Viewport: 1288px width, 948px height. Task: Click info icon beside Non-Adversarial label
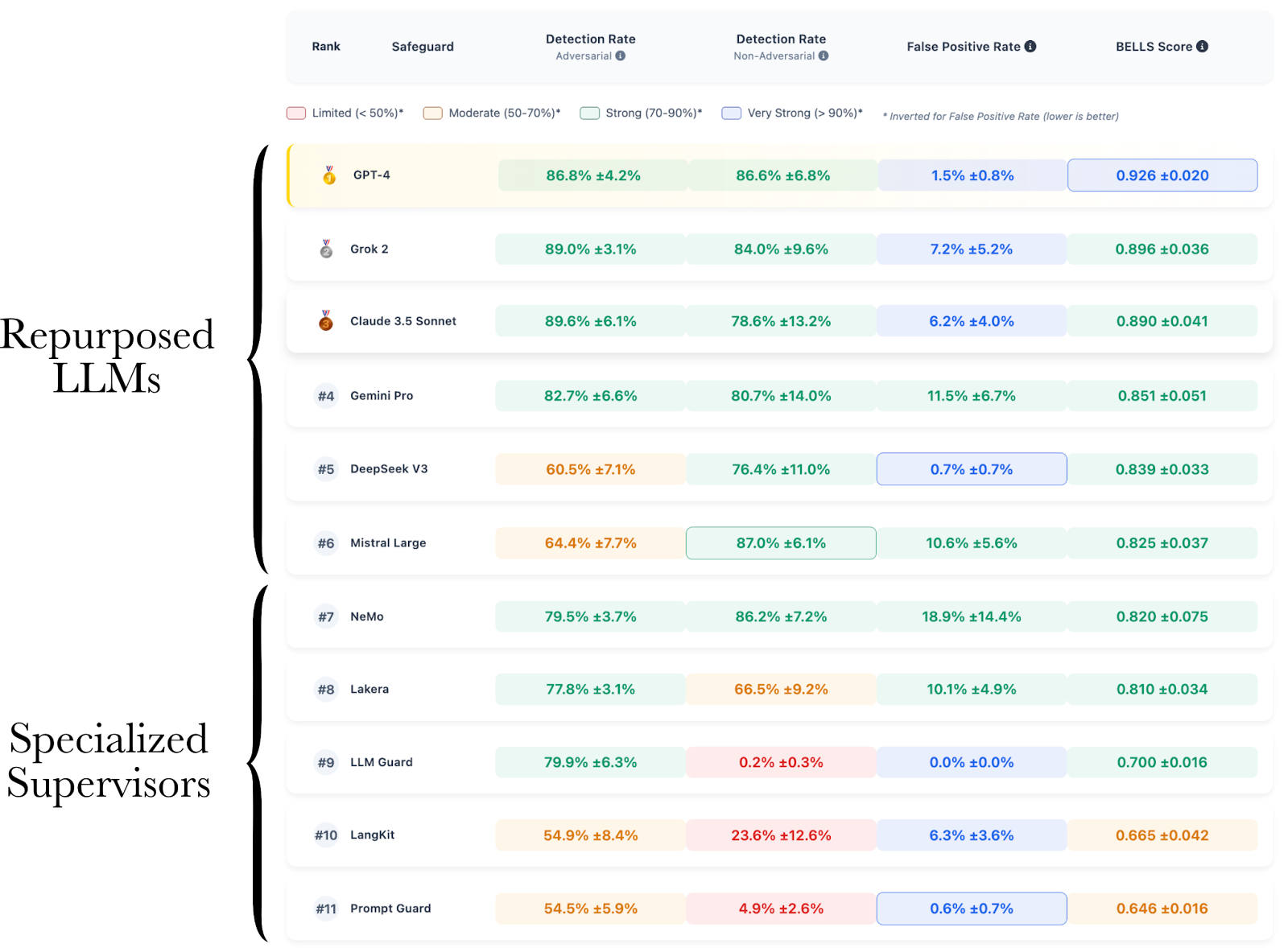tap(824, 56)
